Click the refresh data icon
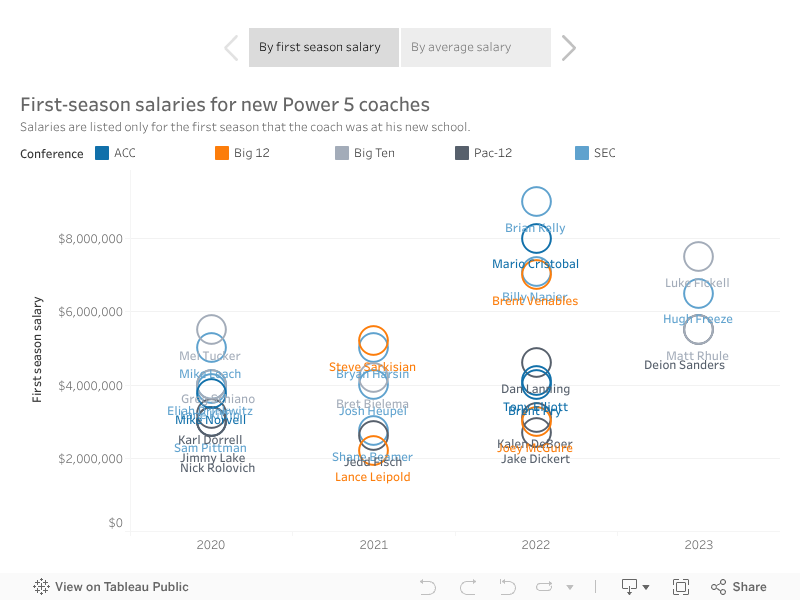 [545, 587]
